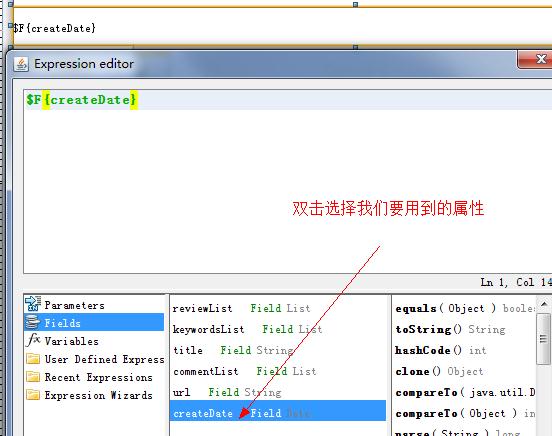
Task: Select the commentList field
Action: (x=278, y=371)
